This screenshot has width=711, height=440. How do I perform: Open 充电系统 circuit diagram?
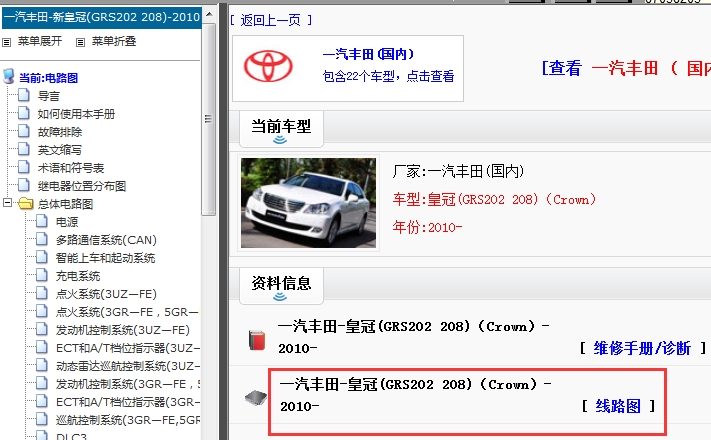(x=78, y=276)
